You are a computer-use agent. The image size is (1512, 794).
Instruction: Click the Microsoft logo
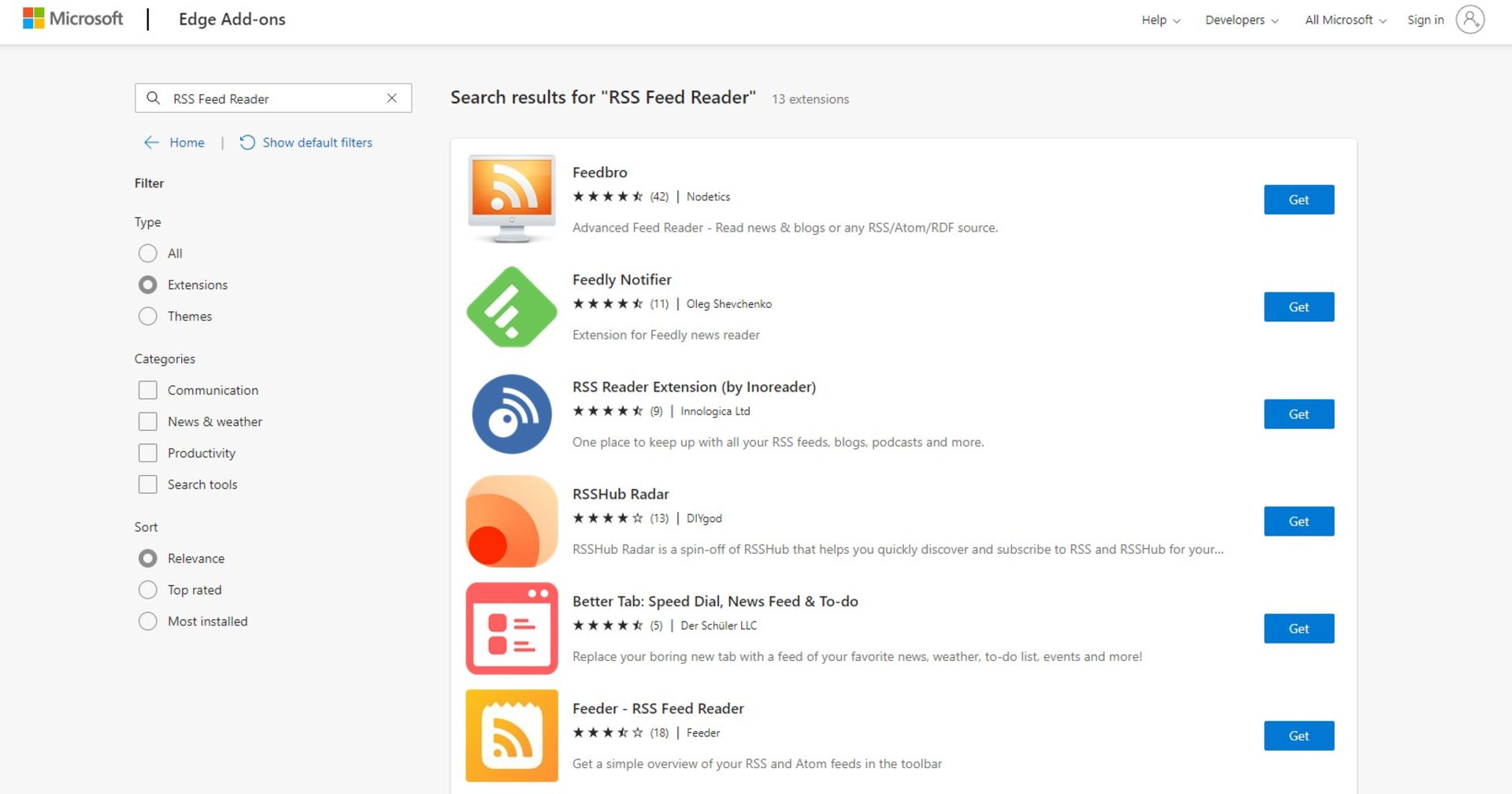coord(72,19)
